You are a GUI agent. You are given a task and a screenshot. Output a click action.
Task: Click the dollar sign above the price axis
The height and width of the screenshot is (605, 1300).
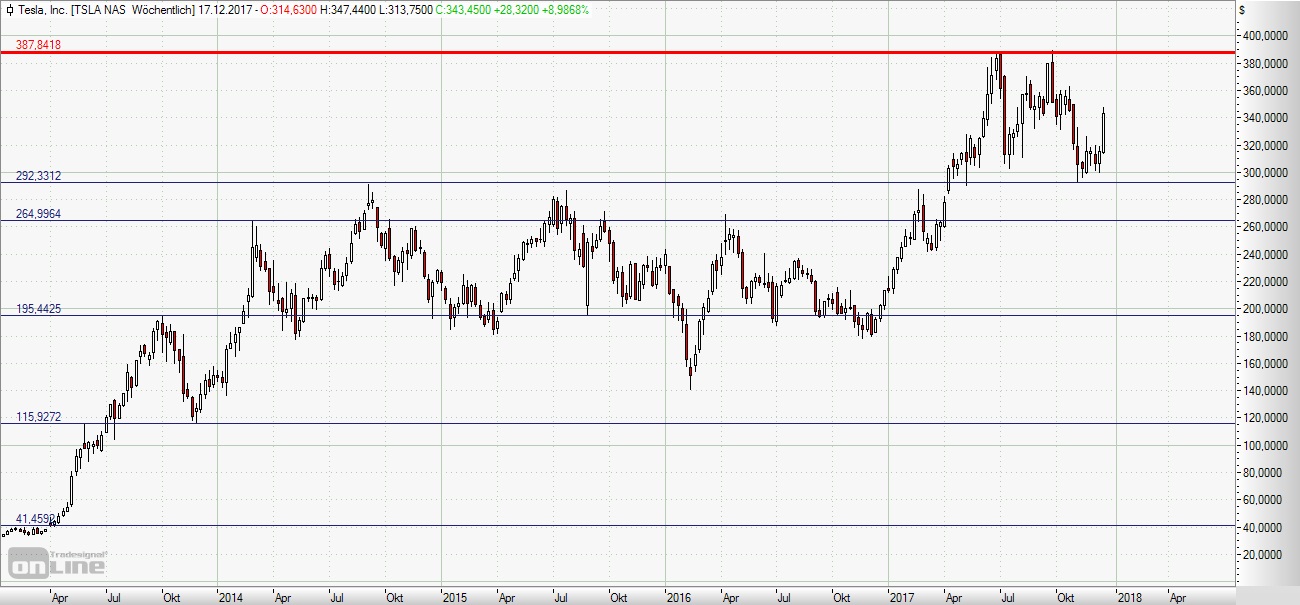coord(1242,10)
